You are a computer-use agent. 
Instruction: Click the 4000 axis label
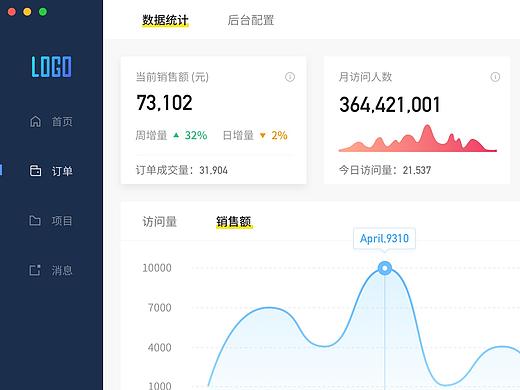[160, 348]
